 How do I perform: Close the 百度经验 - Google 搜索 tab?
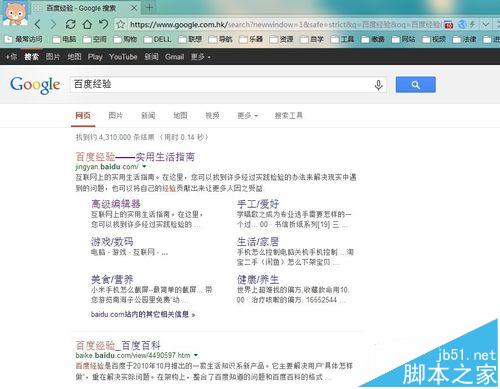(134, 8)
